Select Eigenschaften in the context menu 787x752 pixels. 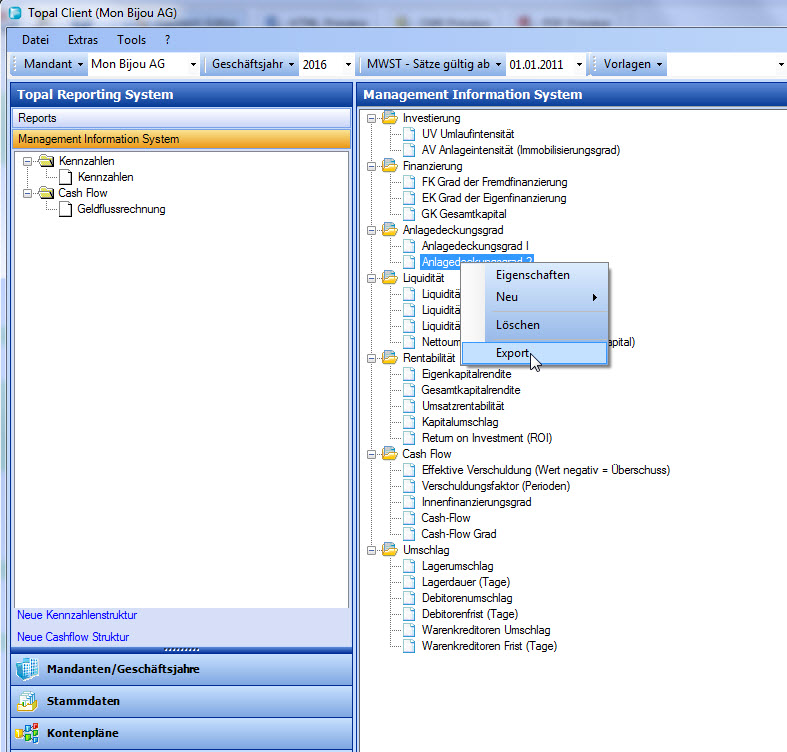(533, 275)
